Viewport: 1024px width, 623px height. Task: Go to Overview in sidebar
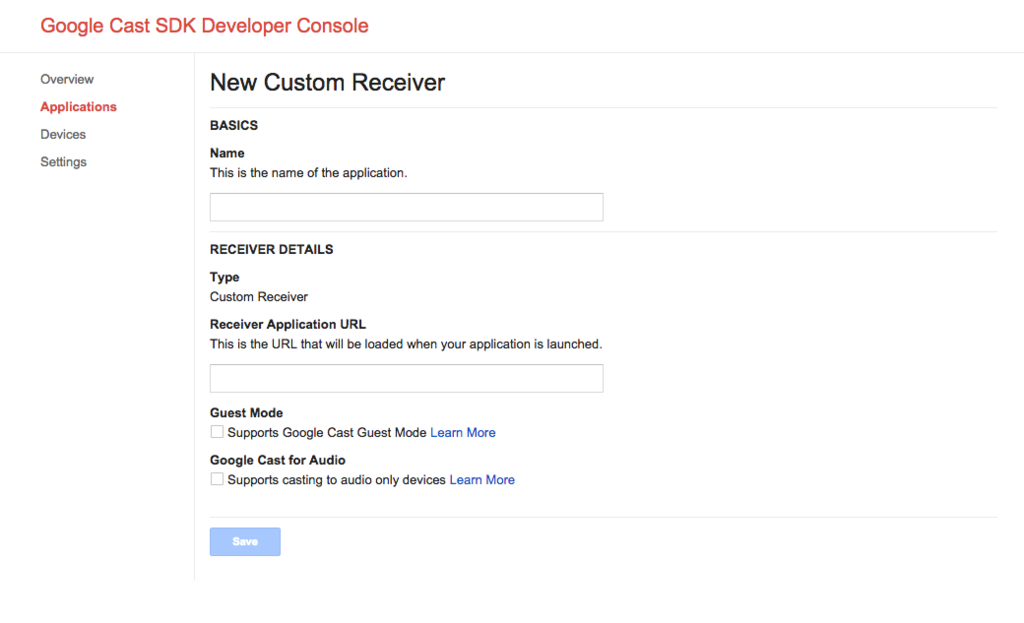(x=67, y=79)
